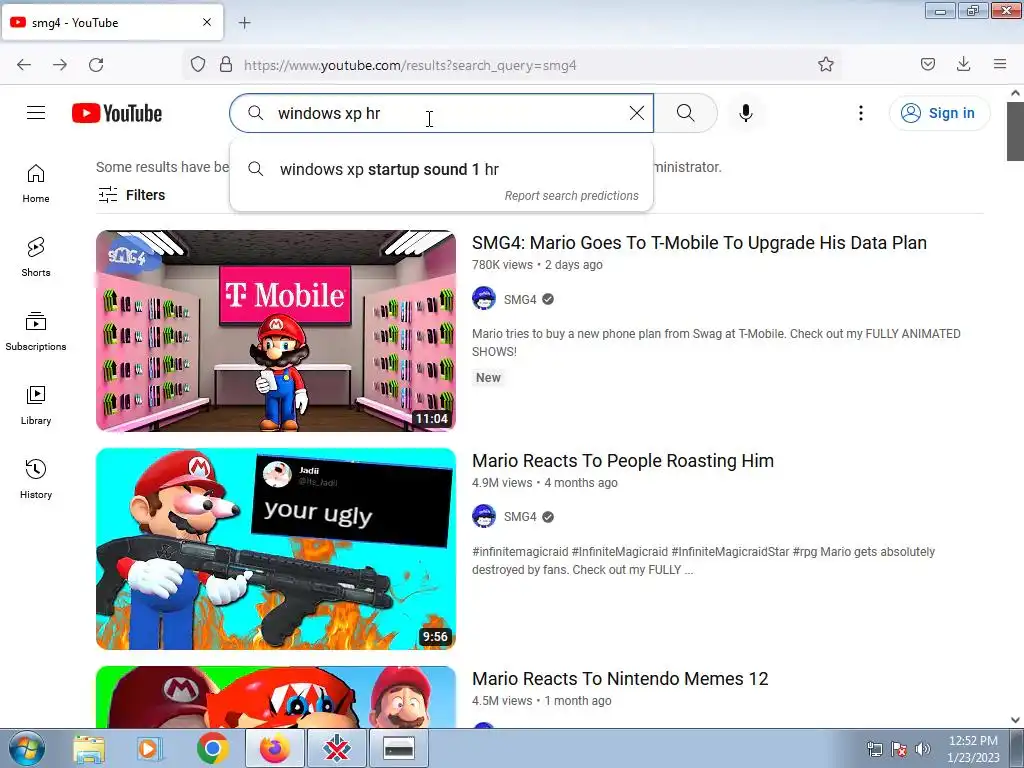Start voice search with the microphone icon
This screenshot has width=1024, height=768.
(746, 113)
